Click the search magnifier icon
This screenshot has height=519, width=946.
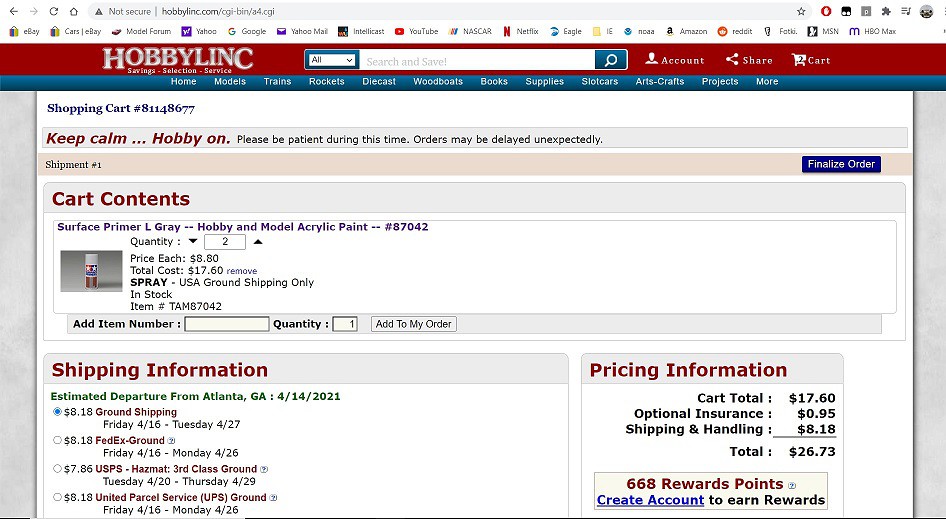(x=610, y=60)
